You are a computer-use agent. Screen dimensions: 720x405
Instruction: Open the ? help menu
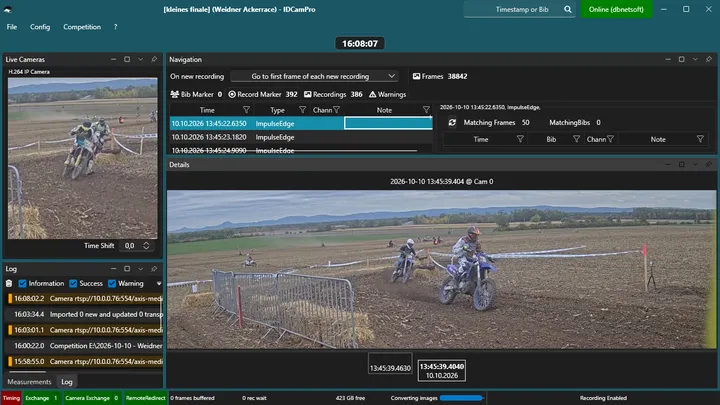tap(115, 27)
